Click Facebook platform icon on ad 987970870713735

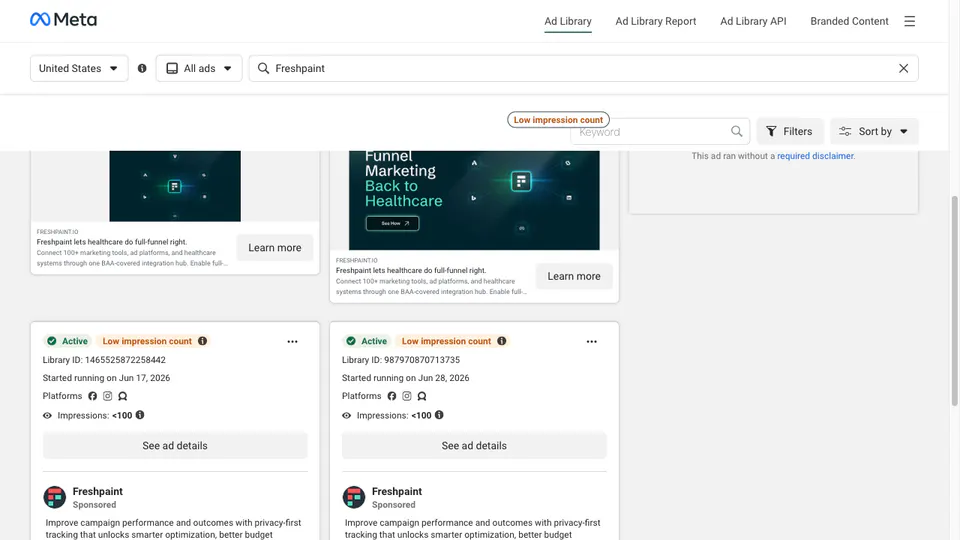pyautogui.click(x=392, y=396)
